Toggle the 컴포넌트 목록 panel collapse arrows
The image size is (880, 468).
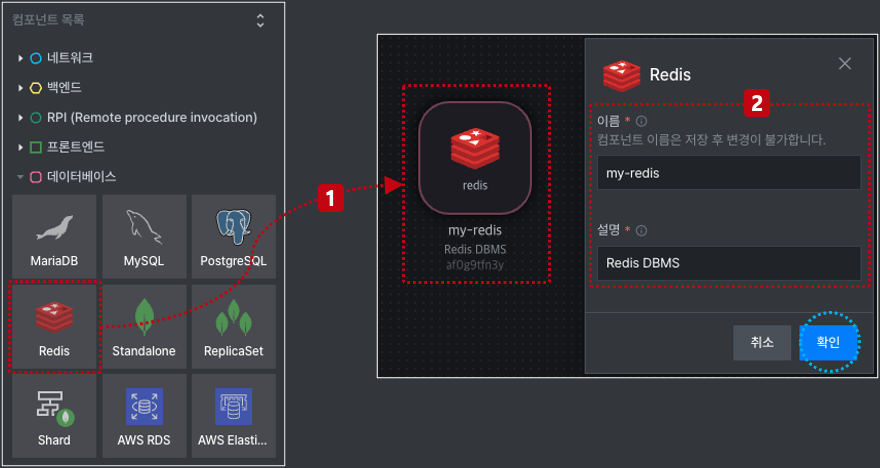[x=260, y=20]
